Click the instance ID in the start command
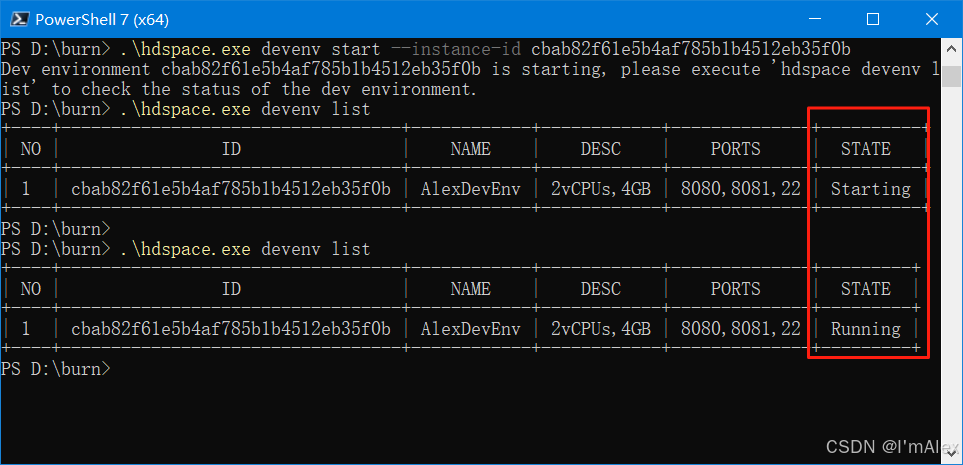963x465 pixels. (x=691, y=49)
